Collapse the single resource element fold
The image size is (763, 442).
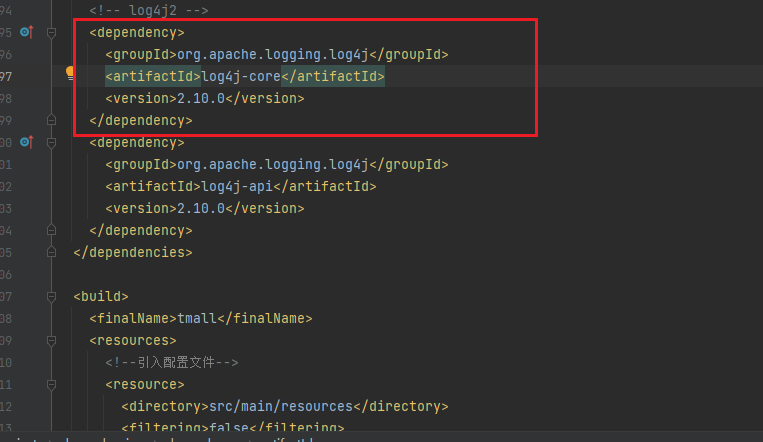coord(53,385)
